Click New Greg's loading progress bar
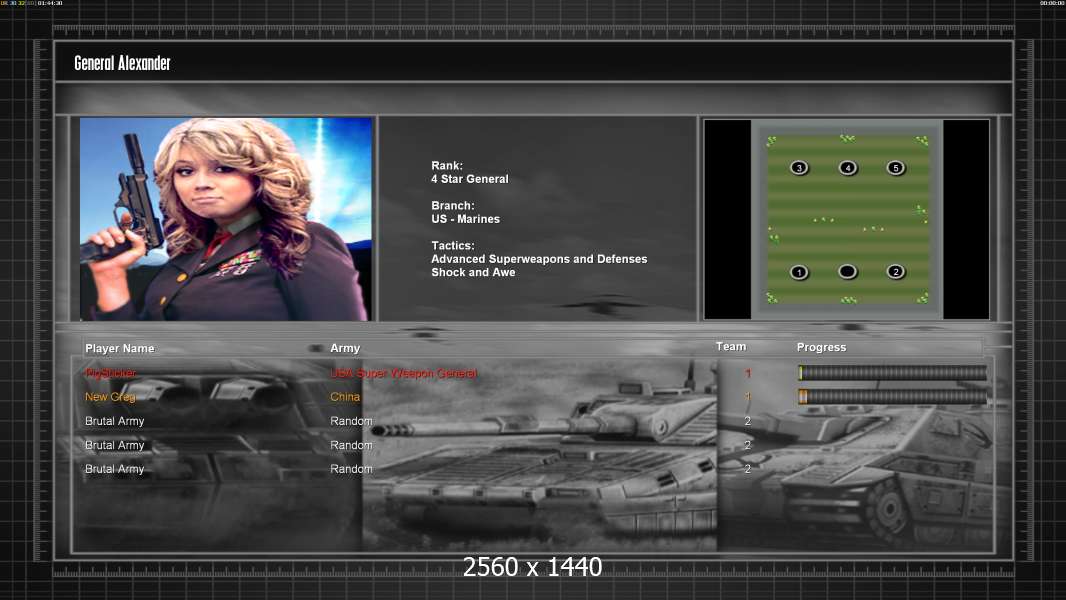The image size is (1066, 600). (893, 397)
